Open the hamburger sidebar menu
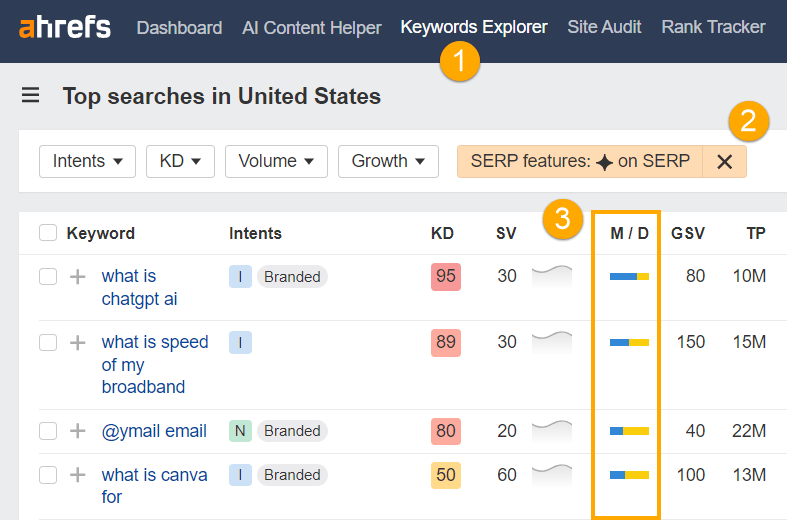This screenshot has height=520, width=787. click(30, 96)
